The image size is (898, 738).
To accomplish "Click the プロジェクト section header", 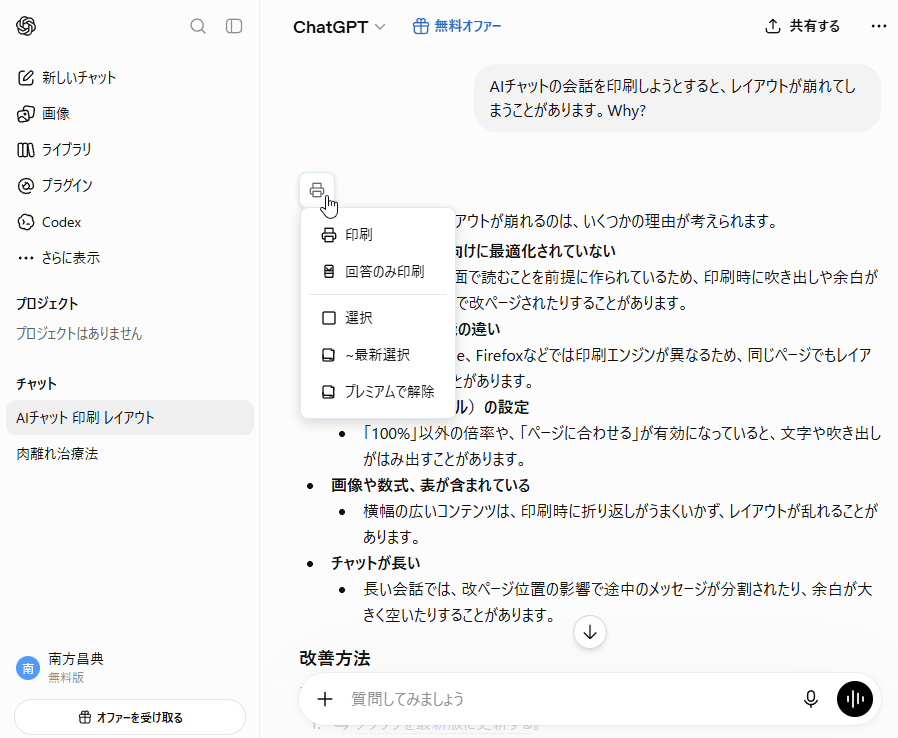I will 47,303.
